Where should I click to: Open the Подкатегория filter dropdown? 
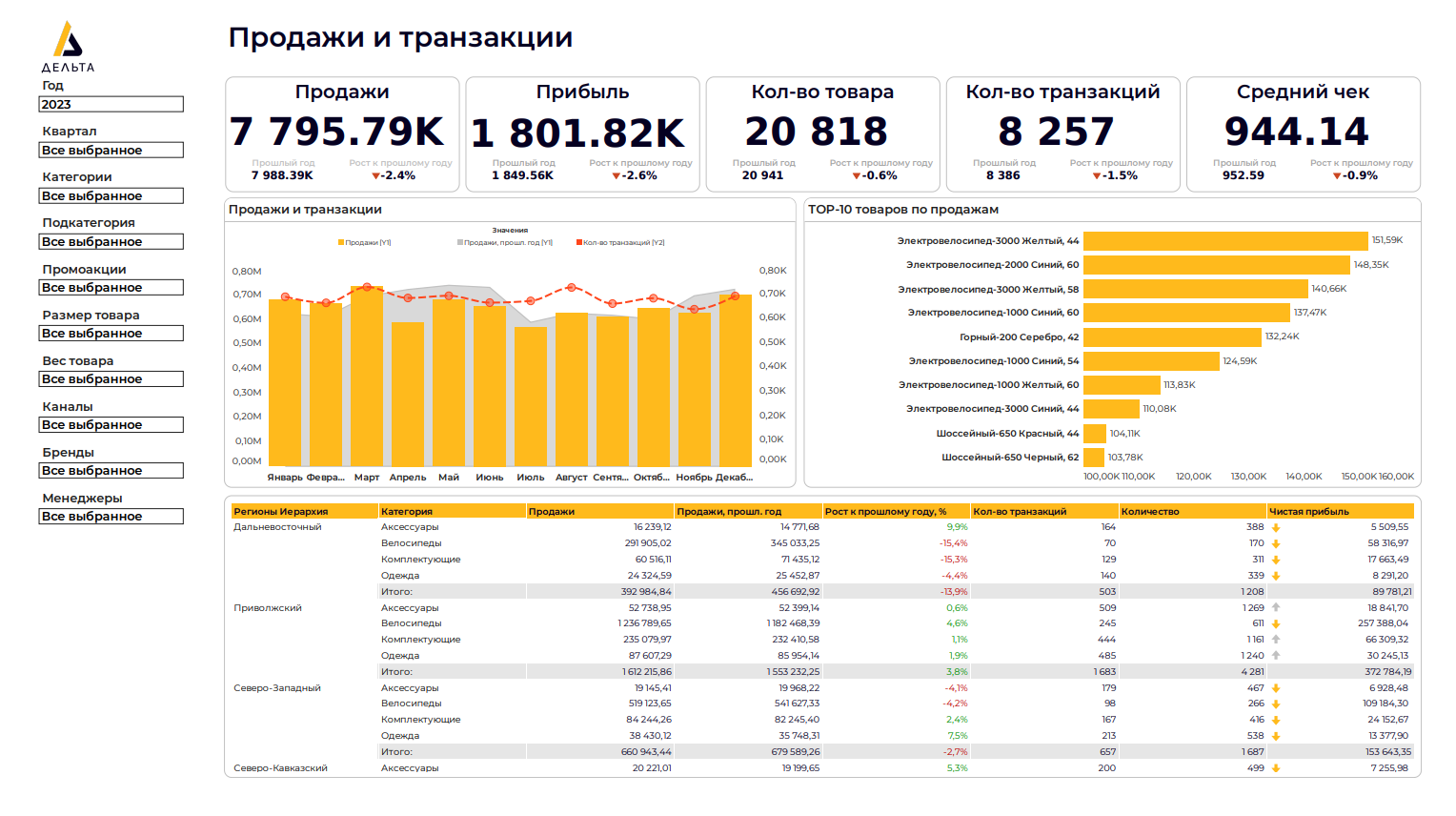coord(111,241)
